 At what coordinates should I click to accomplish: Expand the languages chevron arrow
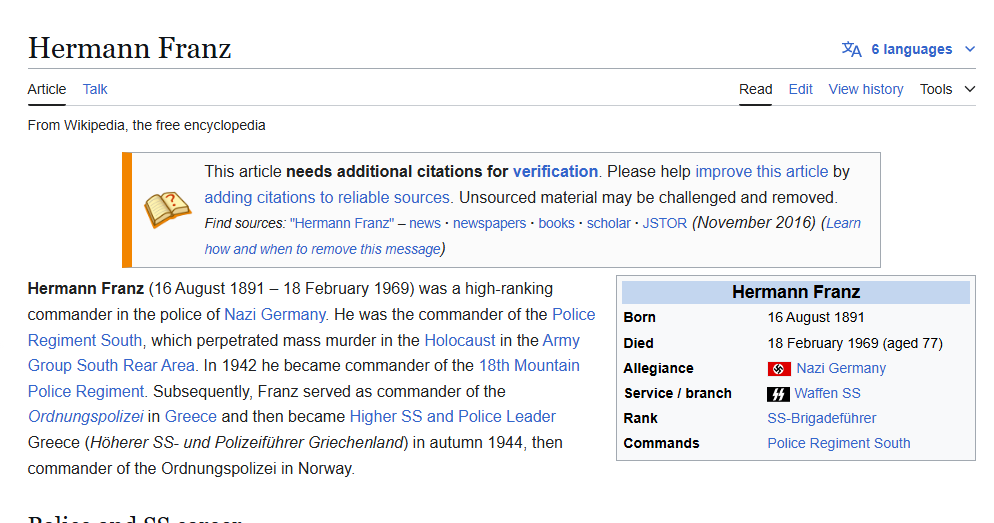tap(969, 49)
